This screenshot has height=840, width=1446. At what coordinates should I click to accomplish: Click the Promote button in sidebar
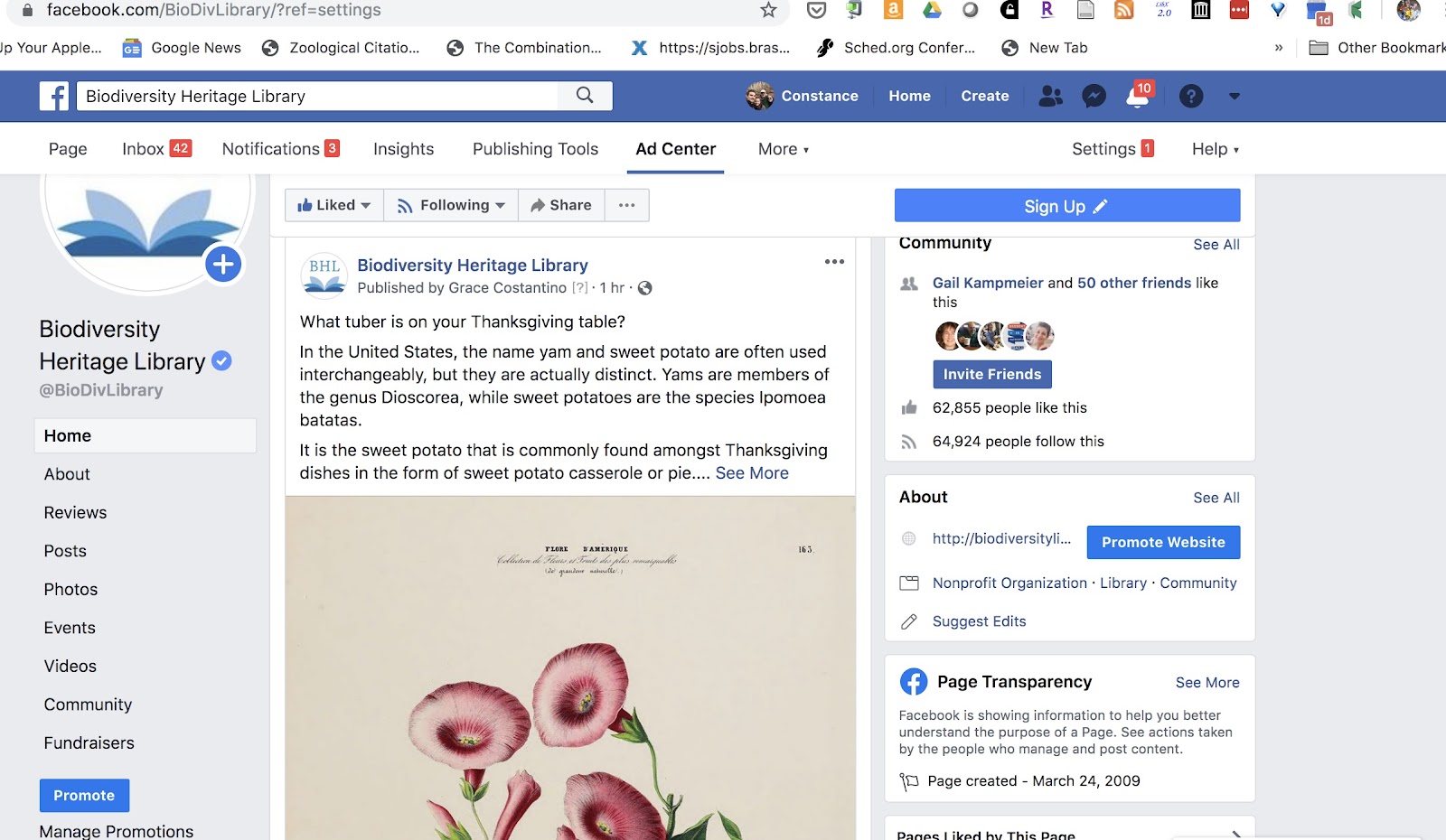coord(84,796)
